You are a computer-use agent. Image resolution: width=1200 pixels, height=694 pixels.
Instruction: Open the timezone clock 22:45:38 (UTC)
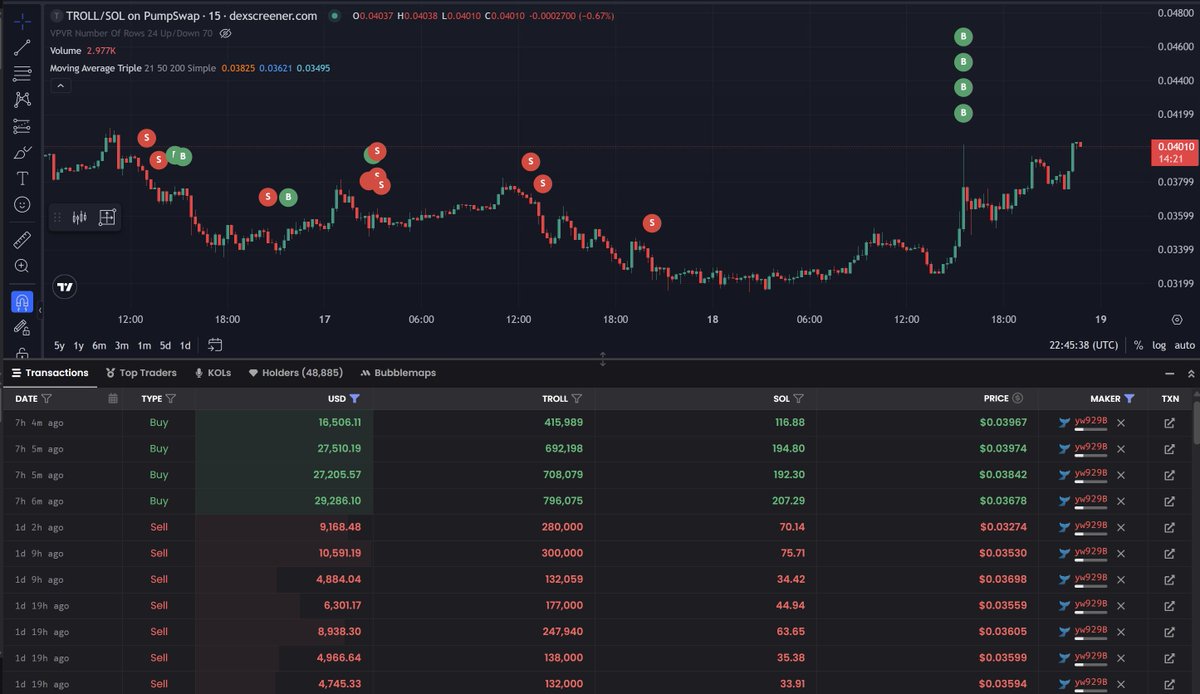pyautogui.click(x=1084, y=345)
